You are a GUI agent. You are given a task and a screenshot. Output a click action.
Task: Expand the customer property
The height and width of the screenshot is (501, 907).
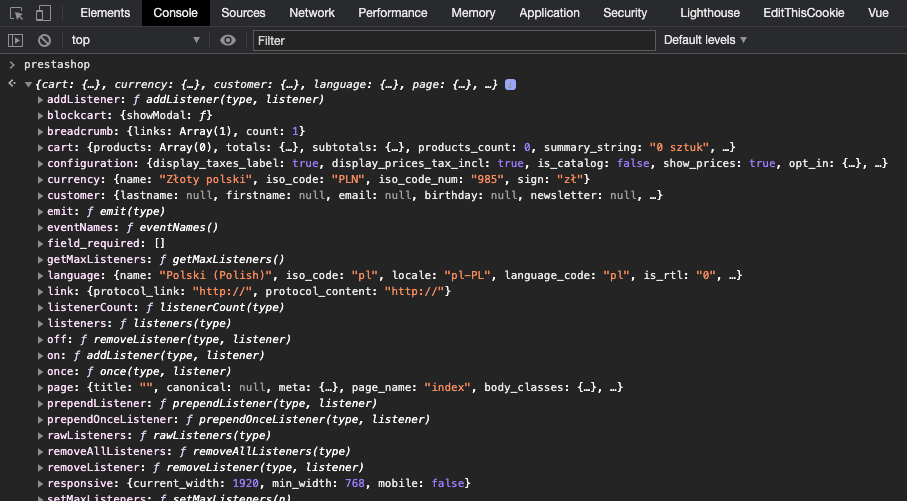(40, 196)
